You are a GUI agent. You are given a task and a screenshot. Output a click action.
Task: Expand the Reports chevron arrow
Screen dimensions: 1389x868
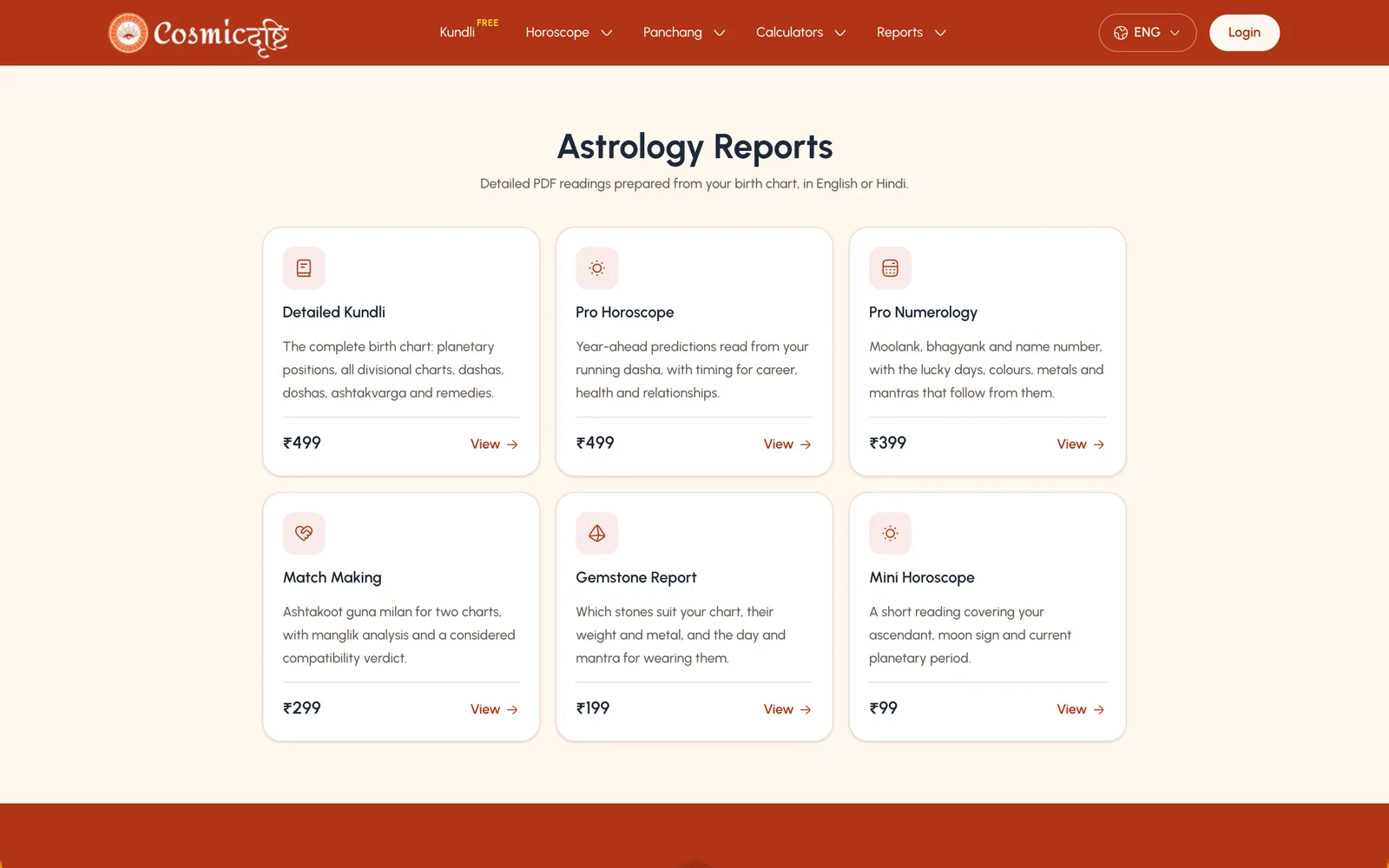click(x=940, y=33)
